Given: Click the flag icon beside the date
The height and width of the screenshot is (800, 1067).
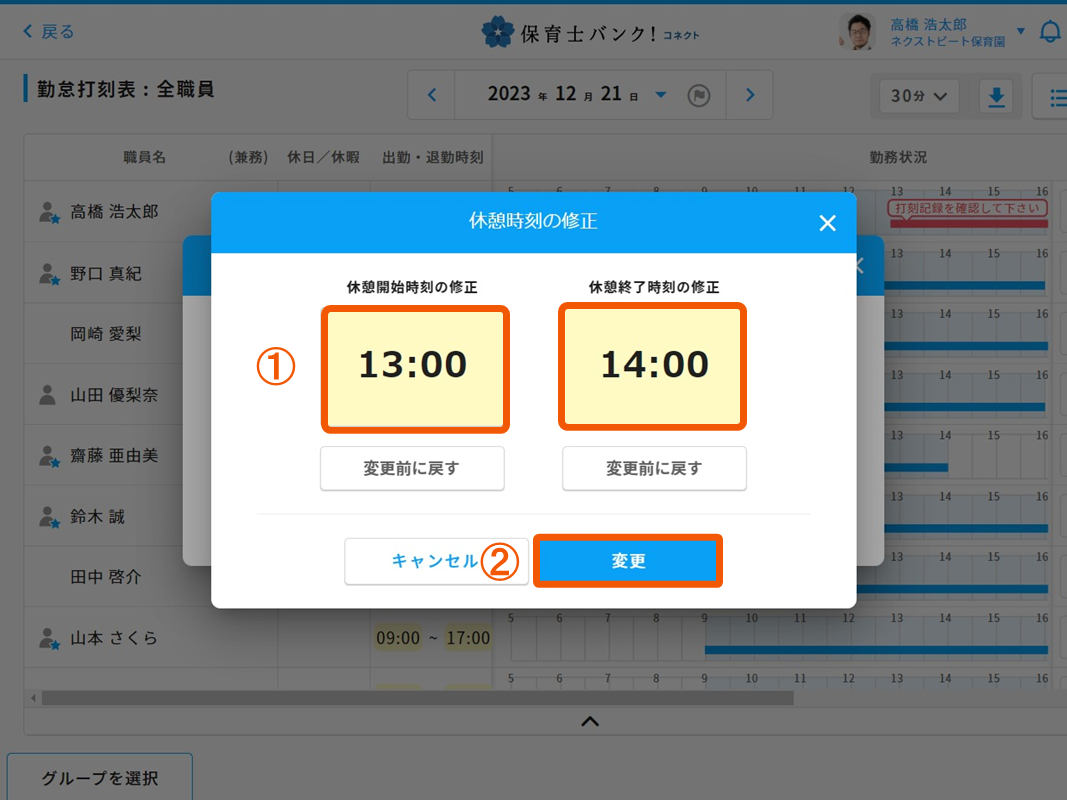Looking at the screenshot, I should (699, 96).
